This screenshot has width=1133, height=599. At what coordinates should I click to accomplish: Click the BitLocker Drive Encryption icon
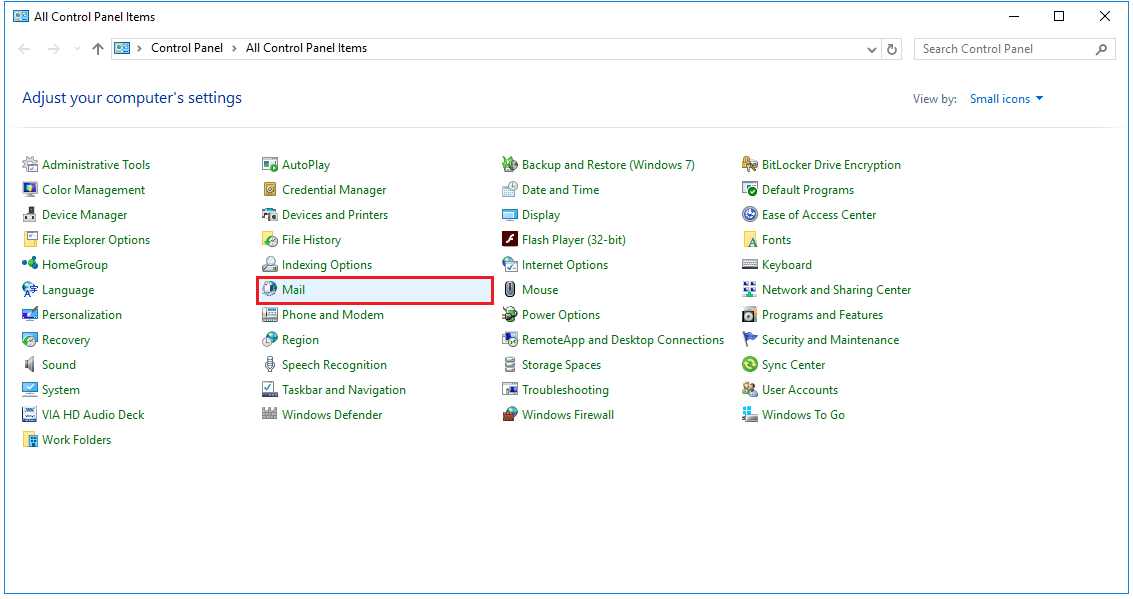[x=749, y=165]
